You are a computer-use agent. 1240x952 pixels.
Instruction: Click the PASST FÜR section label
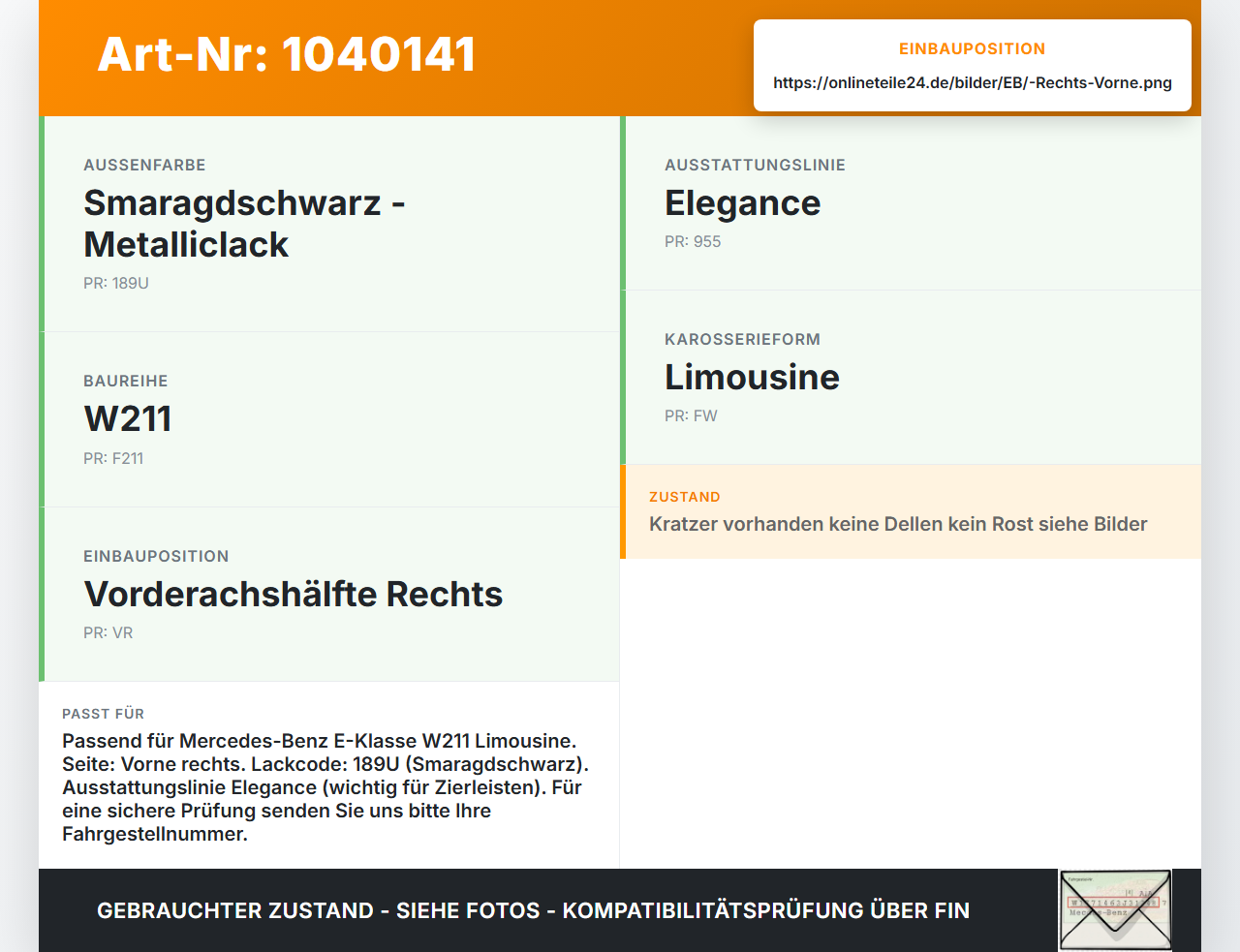pyautogui.click(x=104, y=714)
